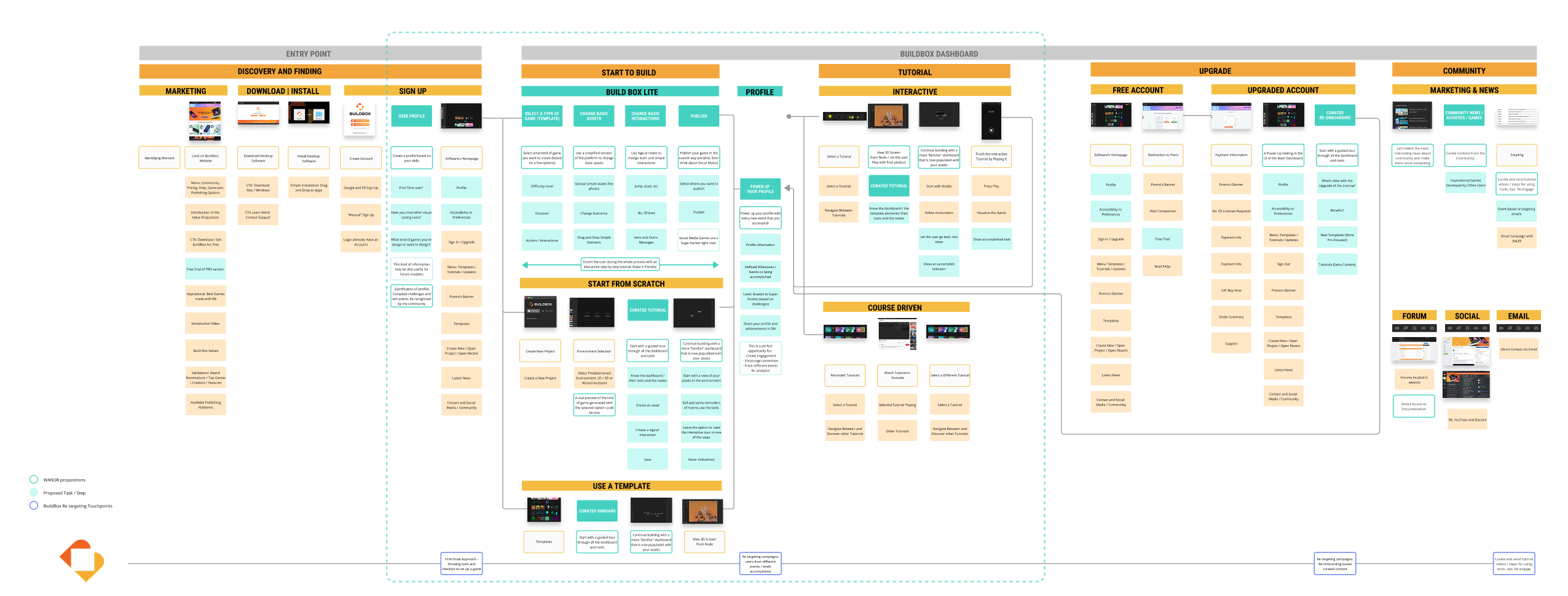The width and height of the screenshot is (1568, 596).
Task: Click the Plan Comparison card
Action: pos(1162,210)
